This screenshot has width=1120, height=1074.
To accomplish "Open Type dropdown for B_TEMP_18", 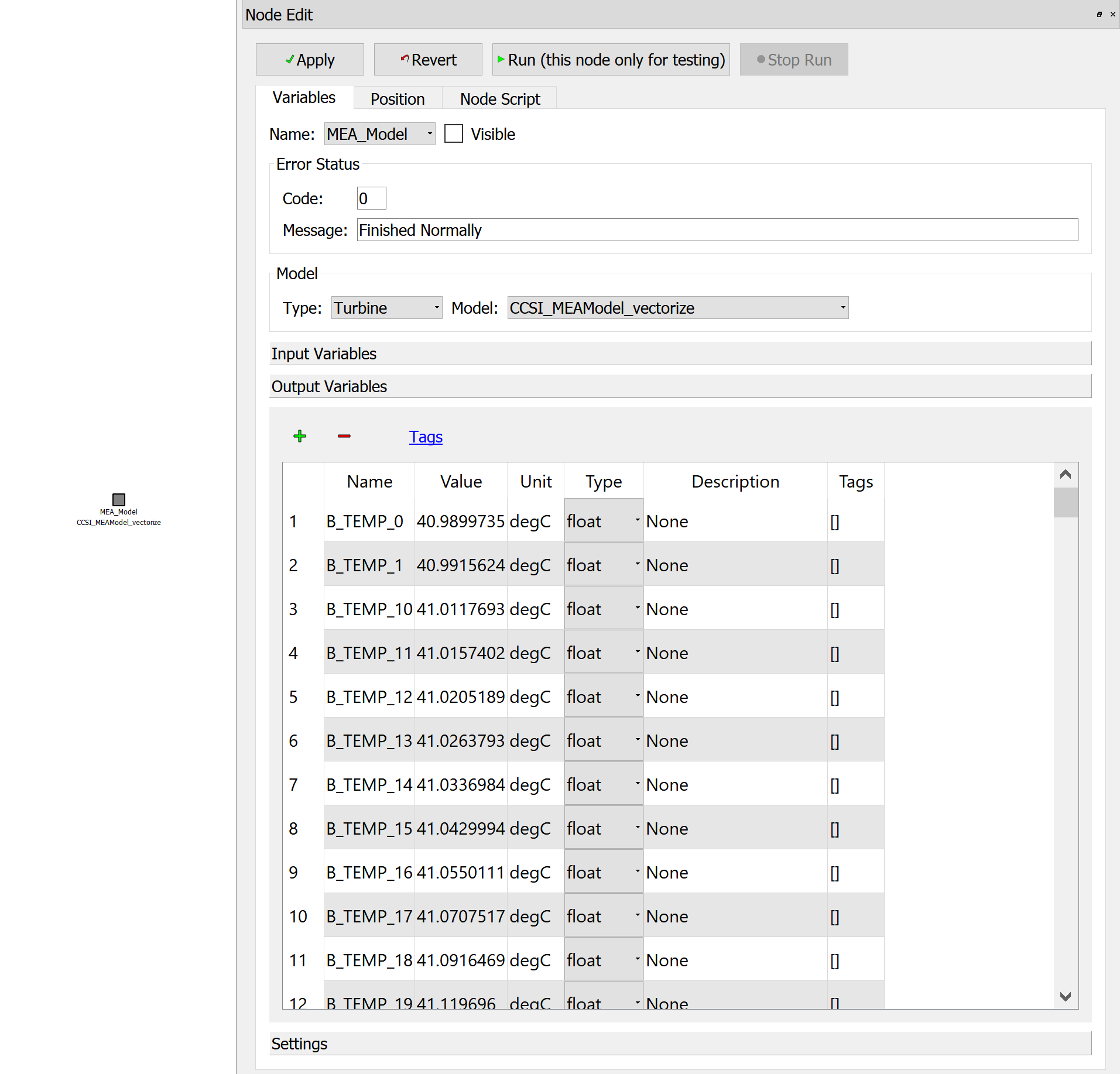I will pos(604,959).
